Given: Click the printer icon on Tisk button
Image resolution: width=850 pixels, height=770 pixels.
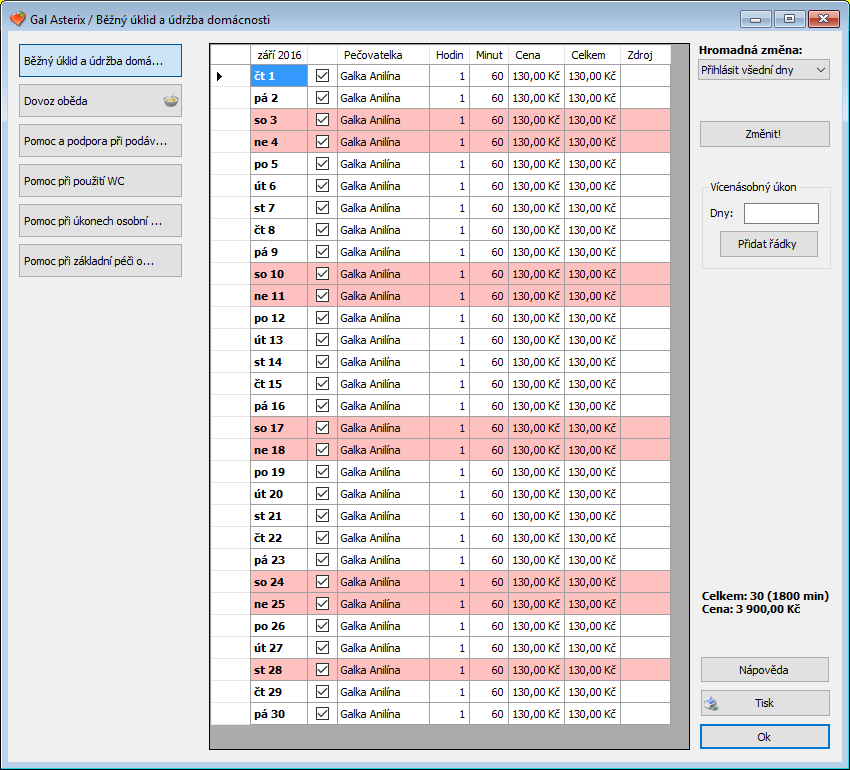Looking at the screenshot, I should pos(711,703).
